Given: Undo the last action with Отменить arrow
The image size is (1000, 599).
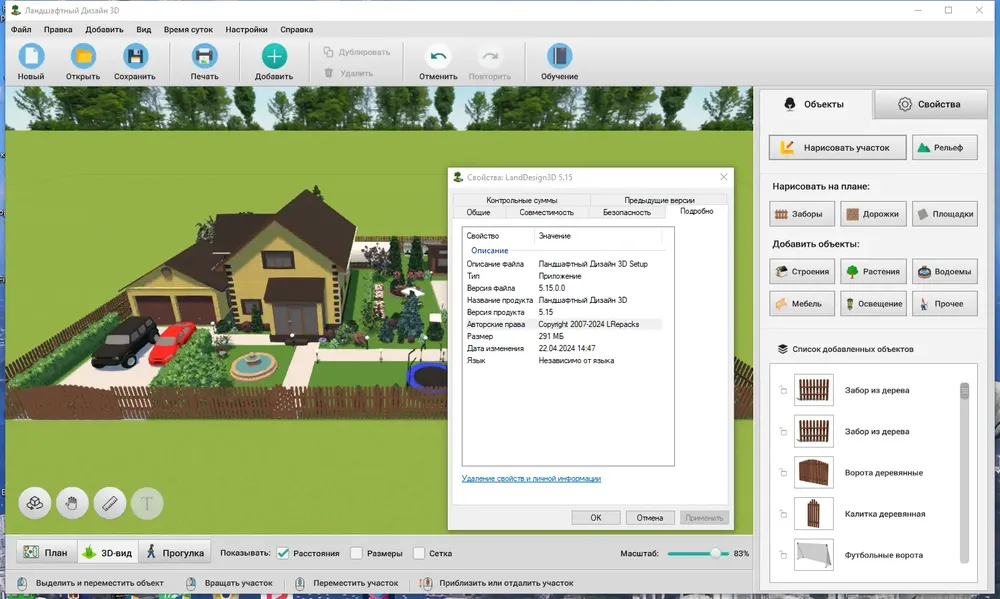Looking at the screenshot, I should tap(438, 56).
